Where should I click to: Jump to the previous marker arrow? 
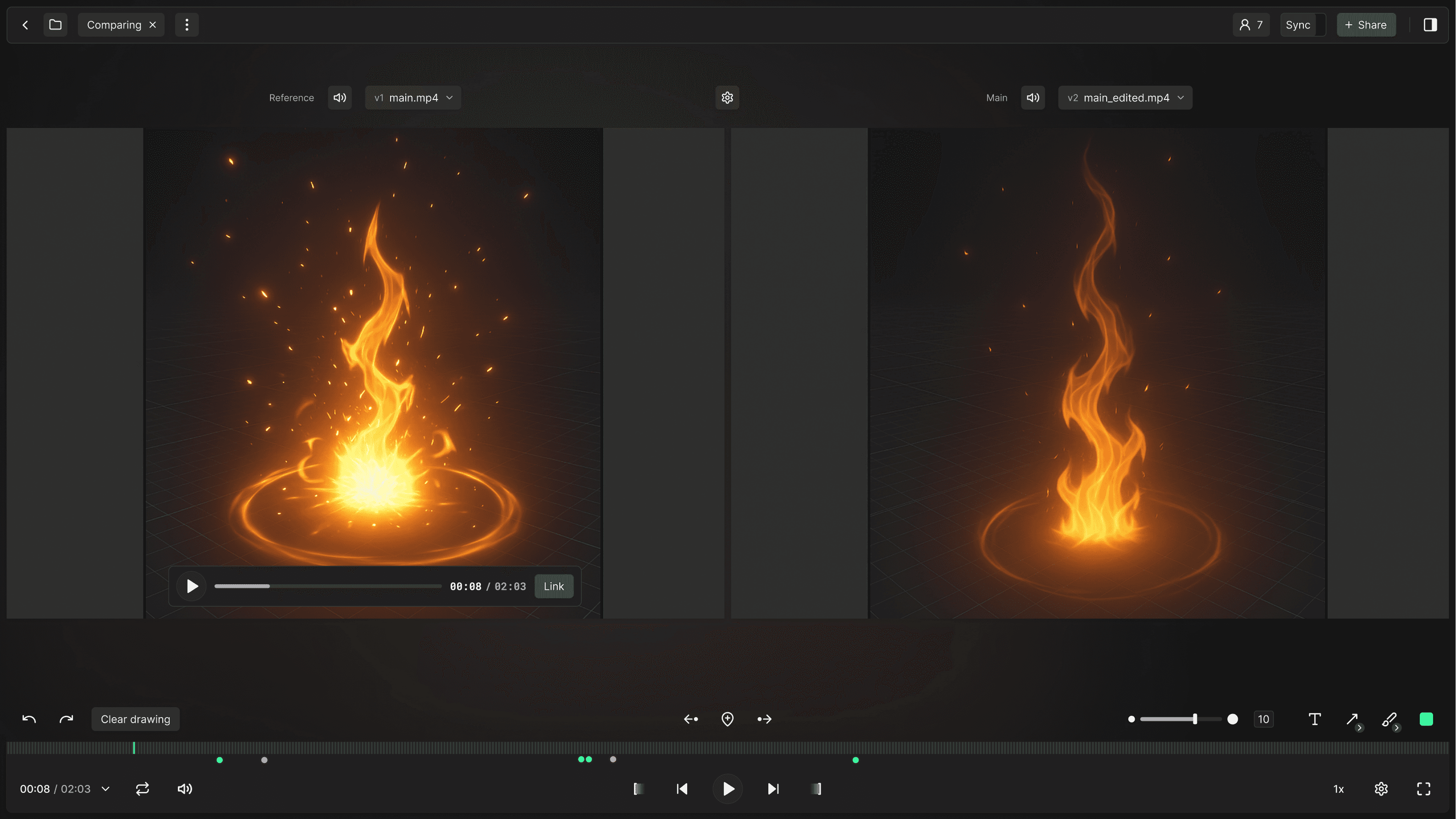tap(691, 719)
